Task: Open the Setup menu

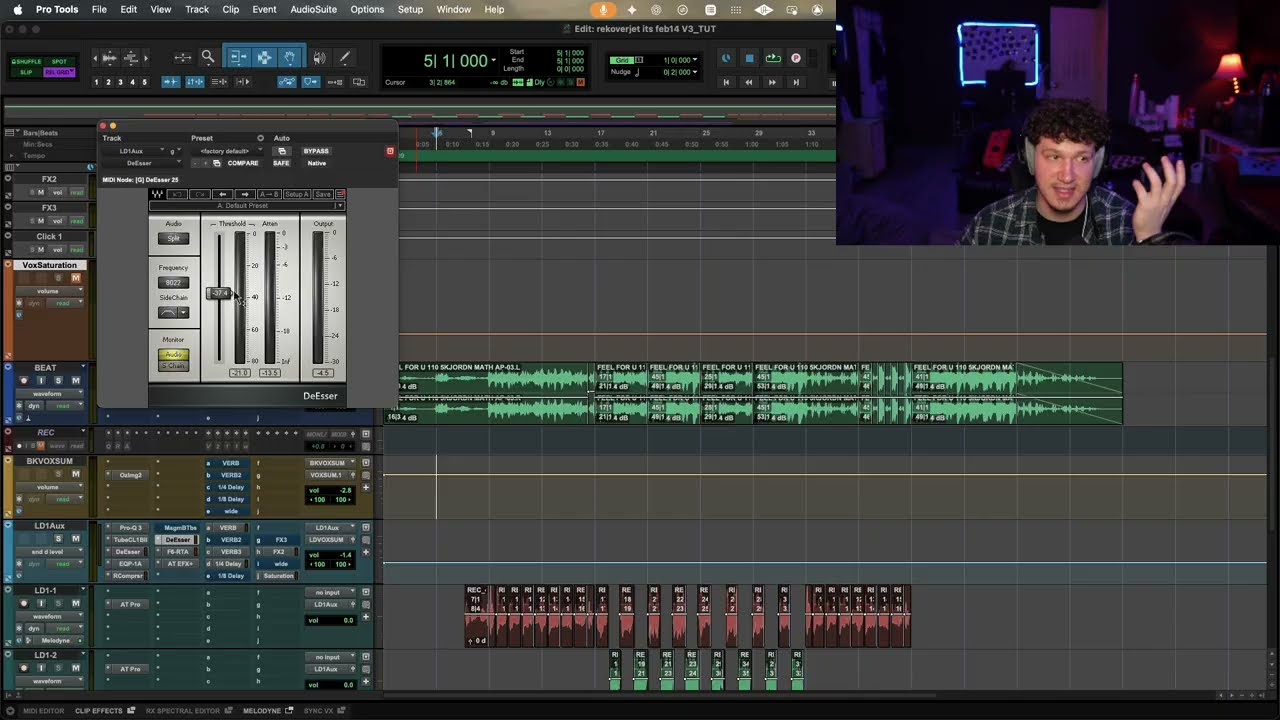Action: point(410,9)
